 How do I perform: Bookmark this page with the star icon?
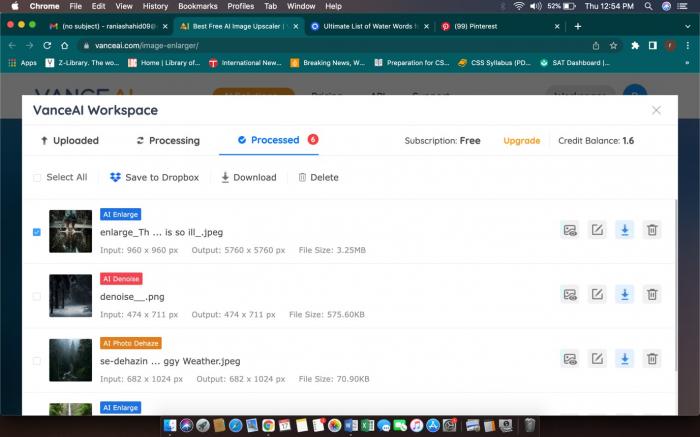613,46
